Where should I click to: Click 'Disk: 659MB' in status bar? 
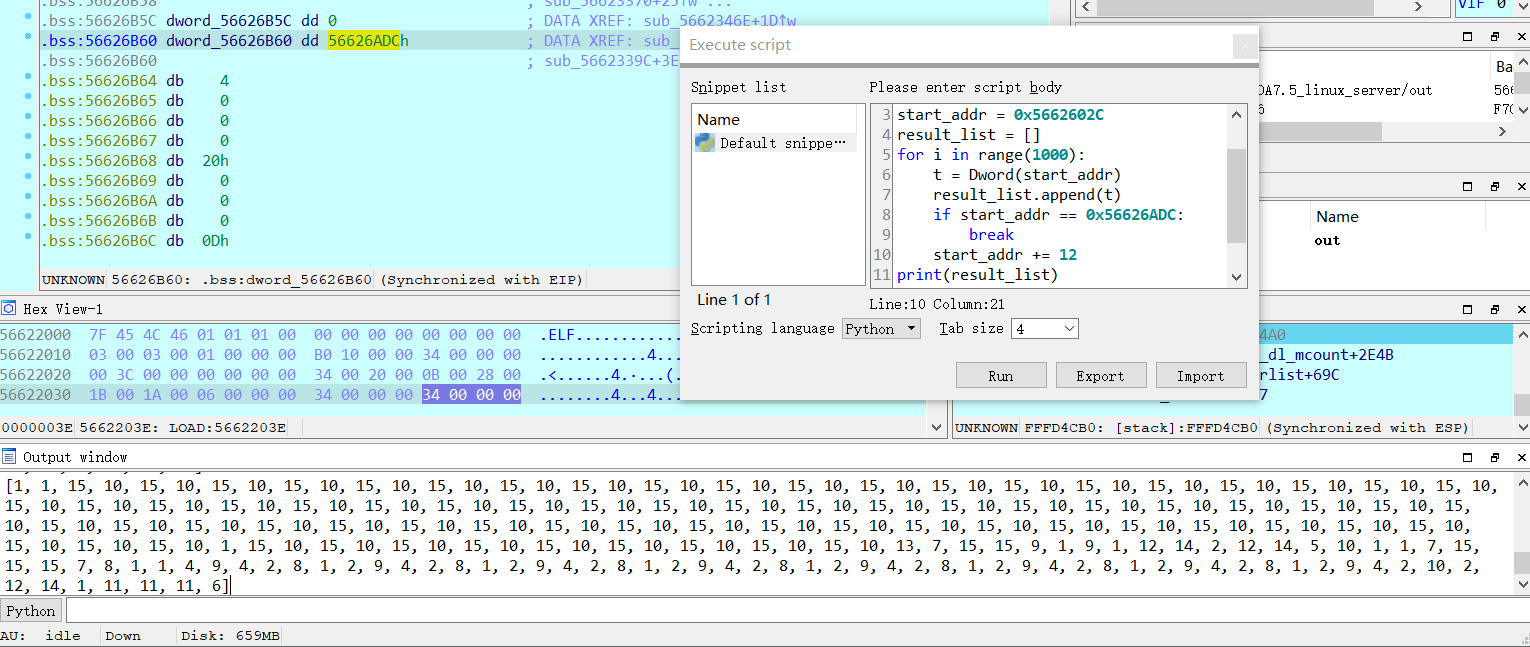tap(231, 636)
